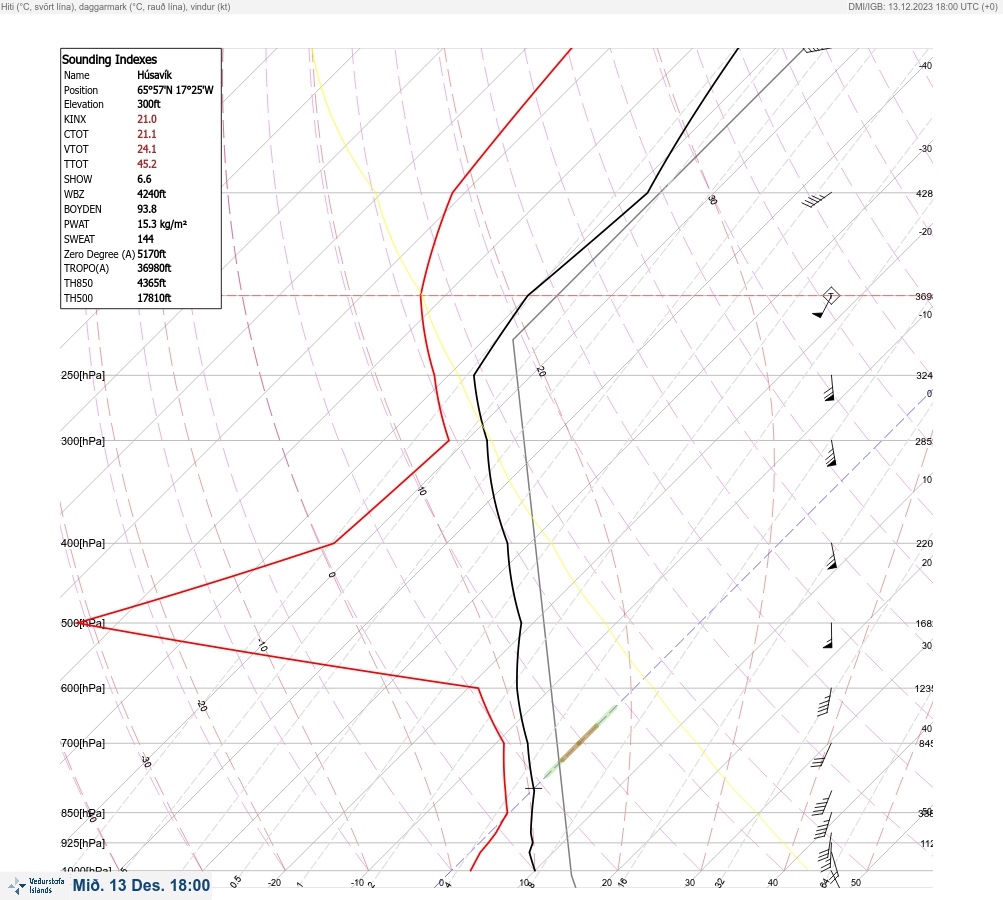Image resolution: width=1003 pixels, height=900 pixels.
Task: Click the CTOT value 21.1
Action: pos(146,134)
